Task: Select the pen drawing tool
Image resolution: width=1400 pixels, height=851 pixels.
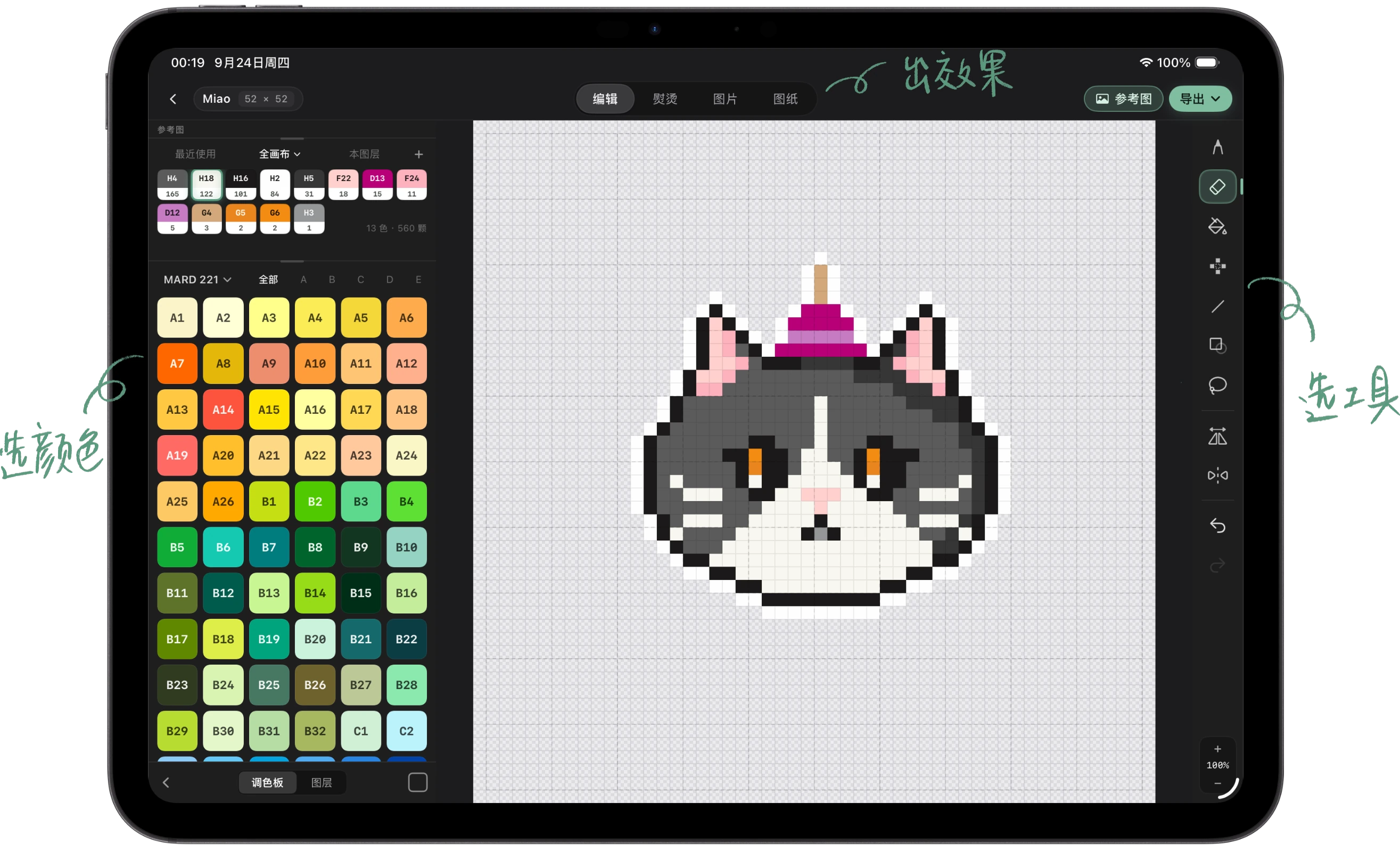Action: 1217,147
